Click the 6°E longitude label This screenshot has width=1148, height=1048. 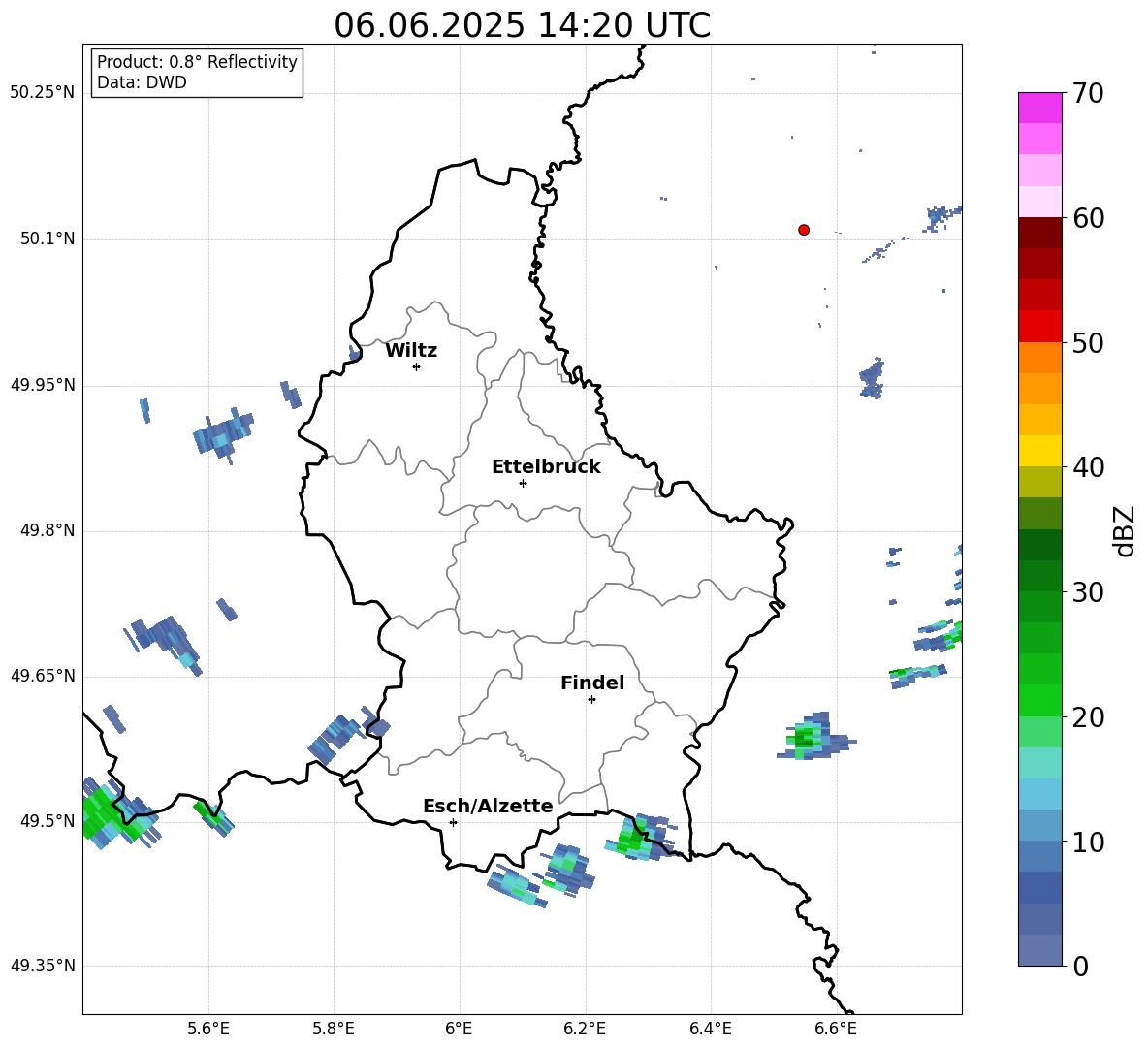[x=459, y=1029]
